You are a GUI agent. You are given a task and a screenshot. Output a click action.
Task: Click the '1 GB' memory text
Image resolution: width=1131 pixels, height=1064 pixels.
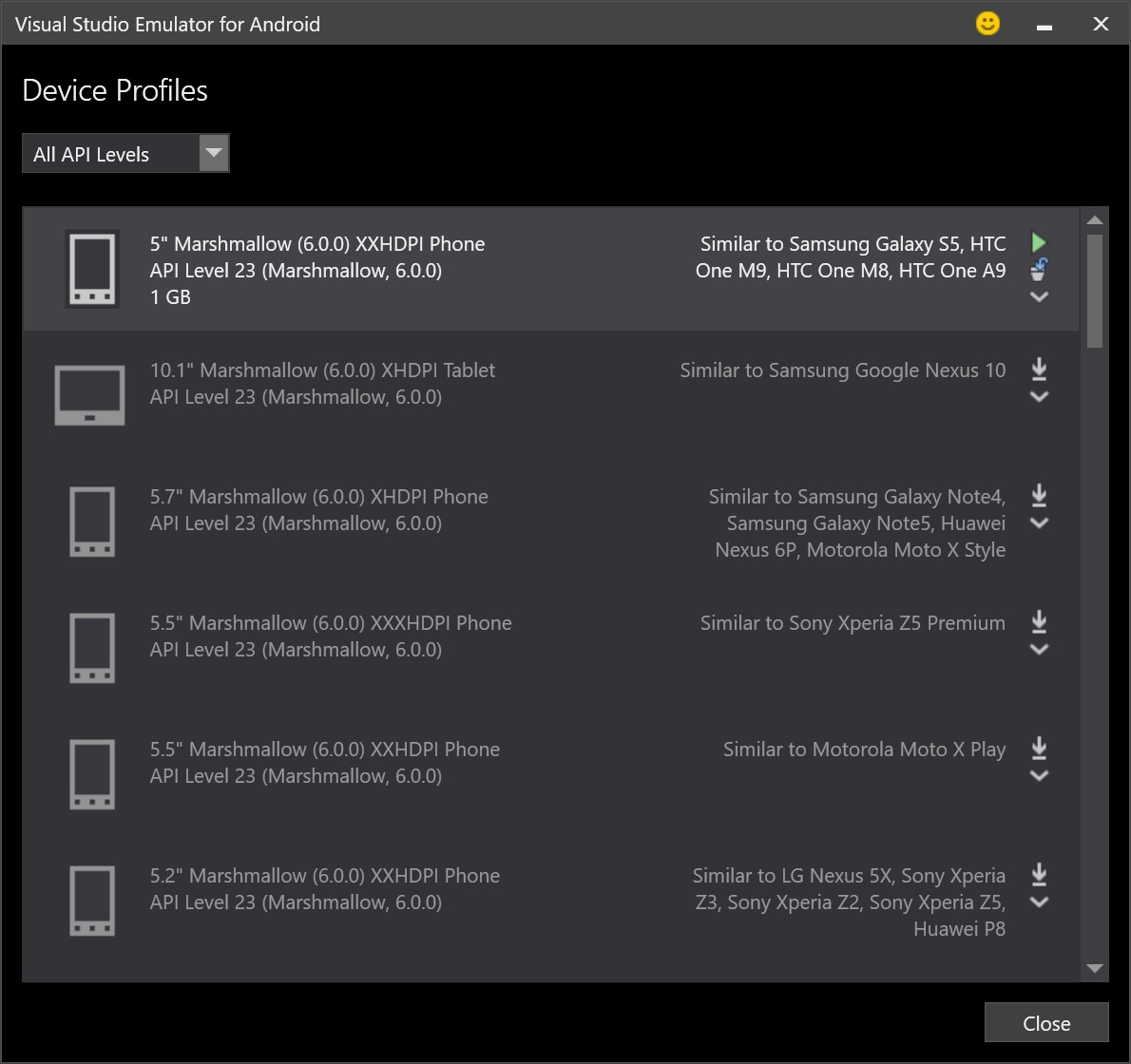[170, 297]
